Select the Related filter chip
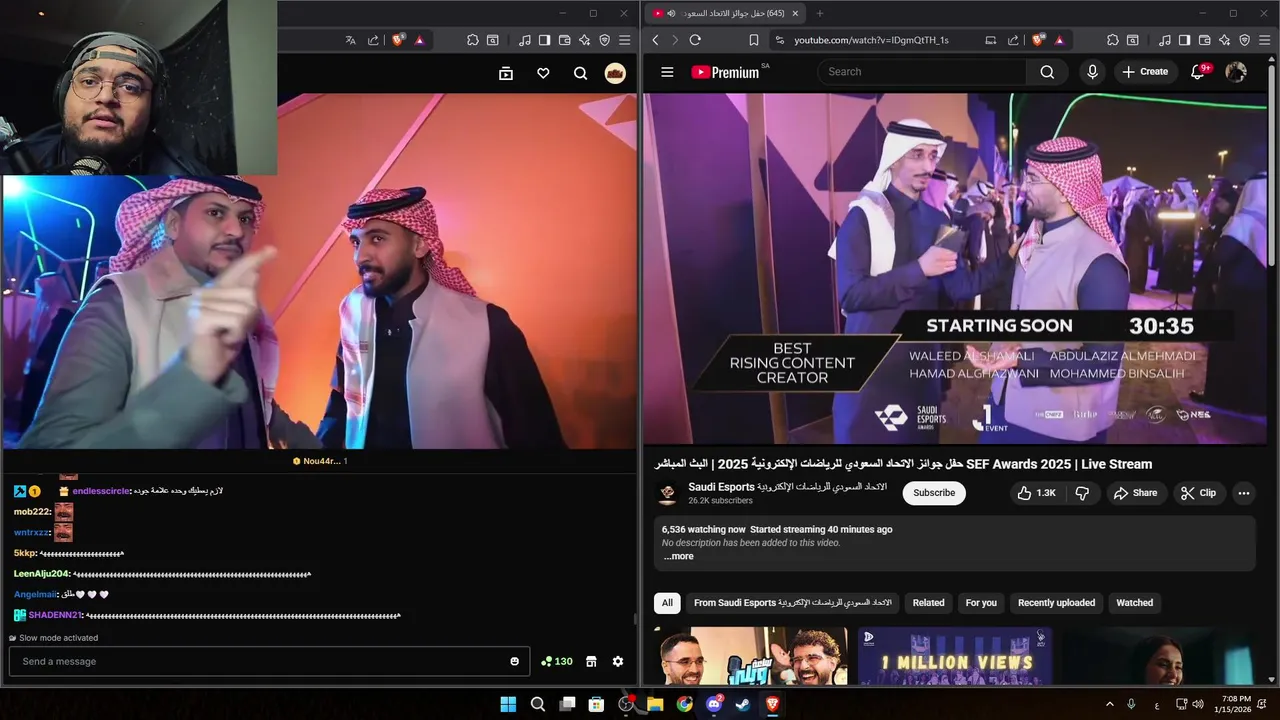The height and width of the screenshot is (720, 1280). [928, 603]
